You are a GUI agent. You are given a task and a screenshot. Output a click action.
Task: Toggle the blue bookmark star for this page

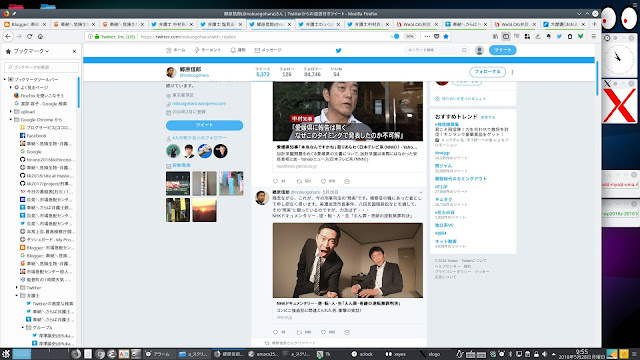[x=446, y=36]
